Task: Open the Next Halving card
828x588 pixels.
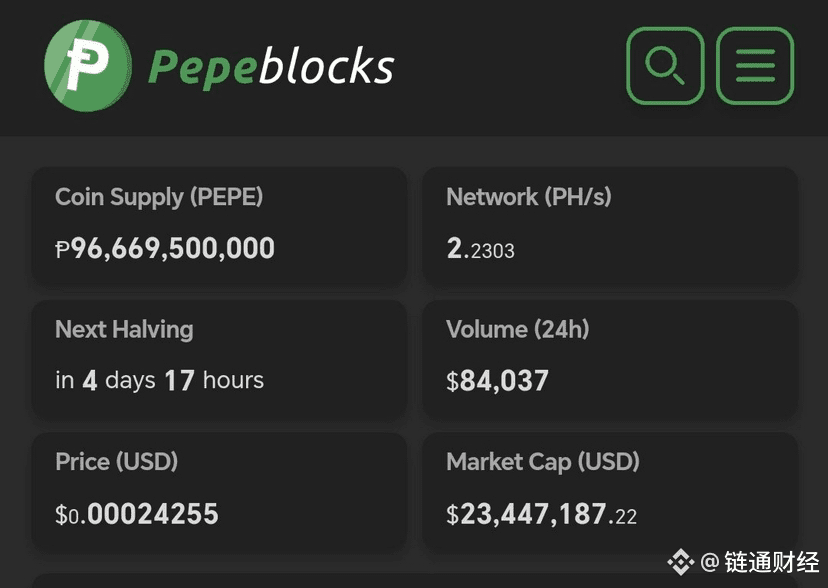Action: pos(219,357)
